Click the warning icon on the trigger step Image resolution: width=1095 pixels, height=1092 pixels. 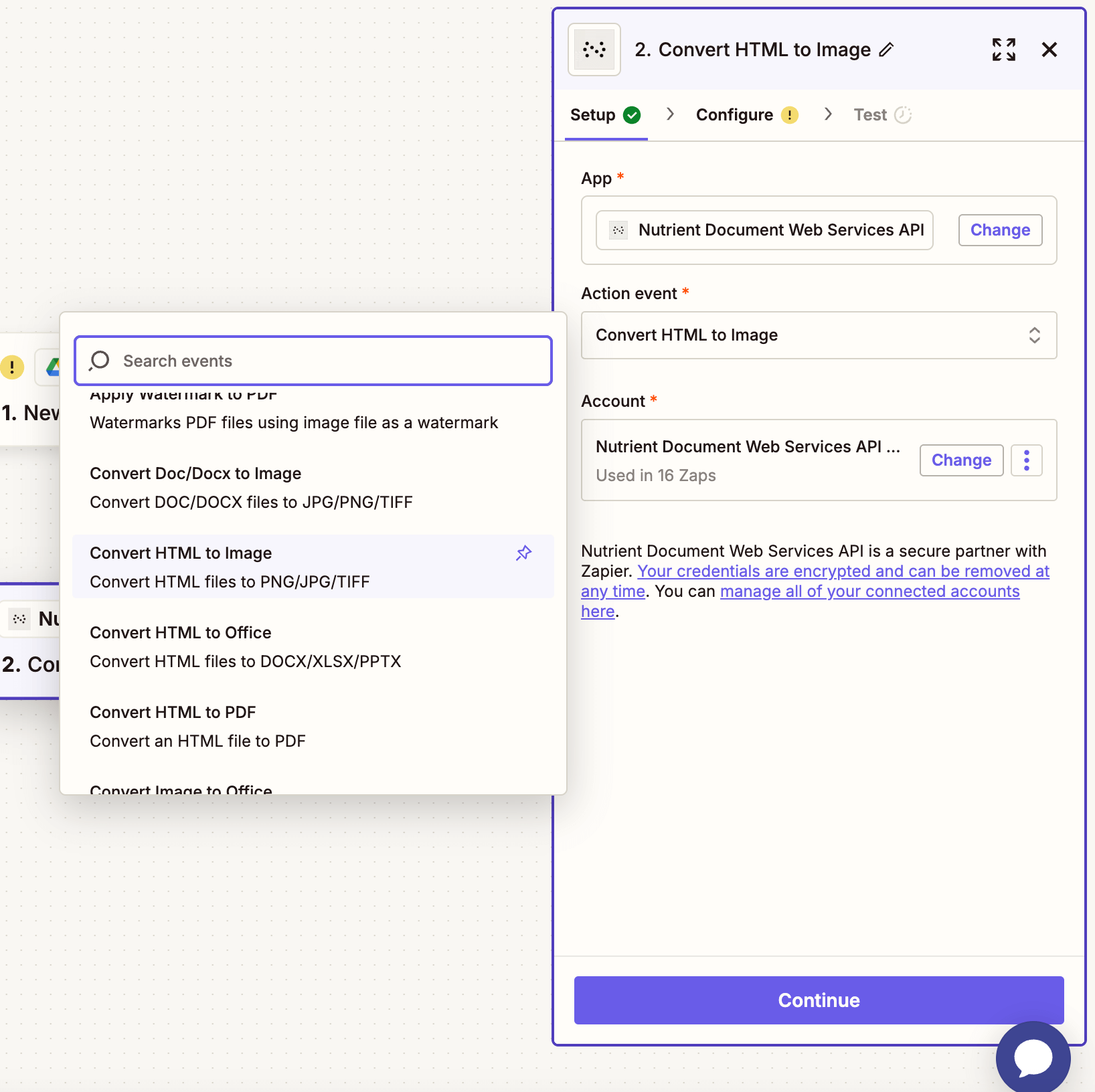pos(11,367)
